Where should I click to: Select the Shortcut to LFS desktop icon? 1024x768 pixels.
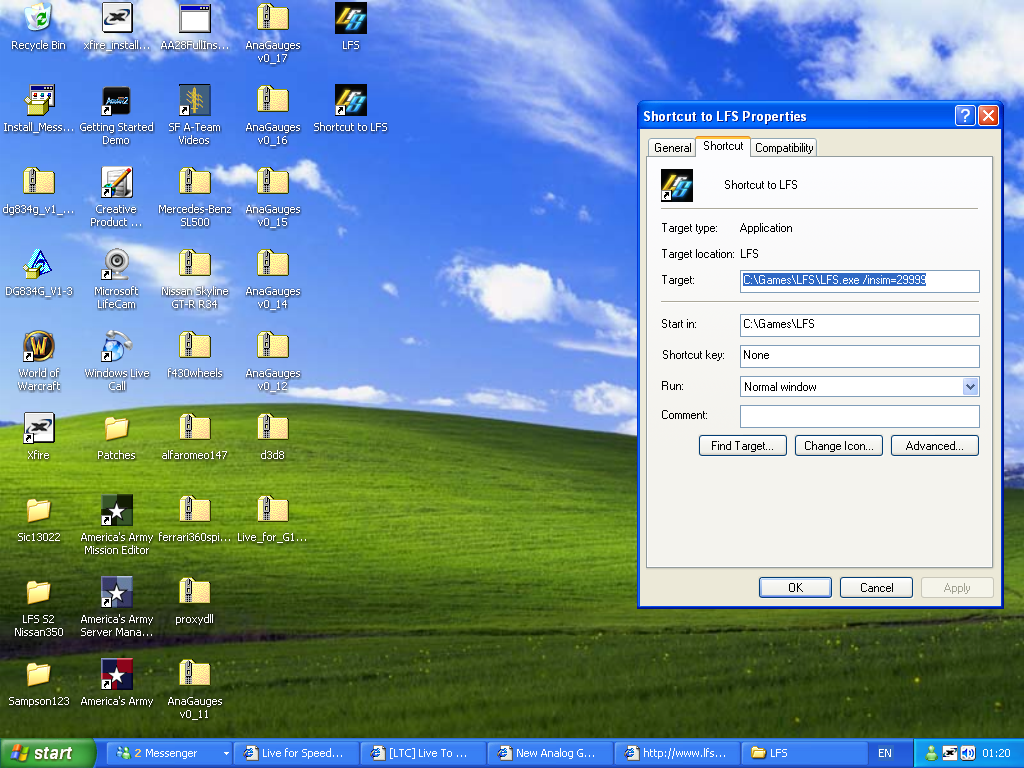tap(351, 108)
